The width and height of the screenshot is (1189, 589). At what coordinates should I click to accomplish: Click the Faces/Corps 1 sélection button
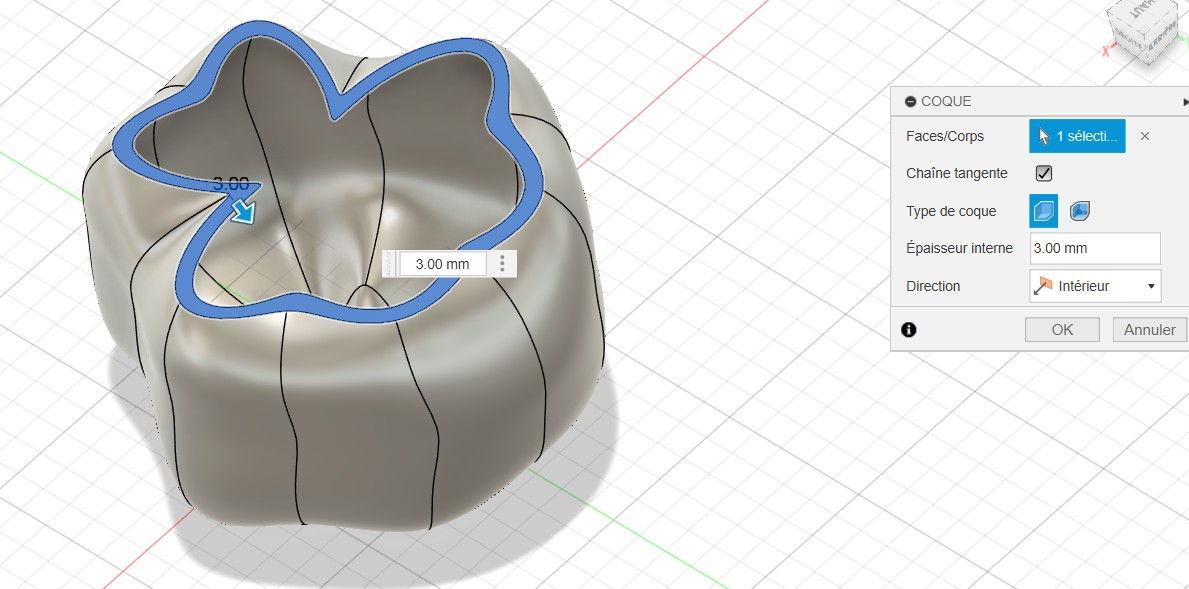tap(1077, 136)
